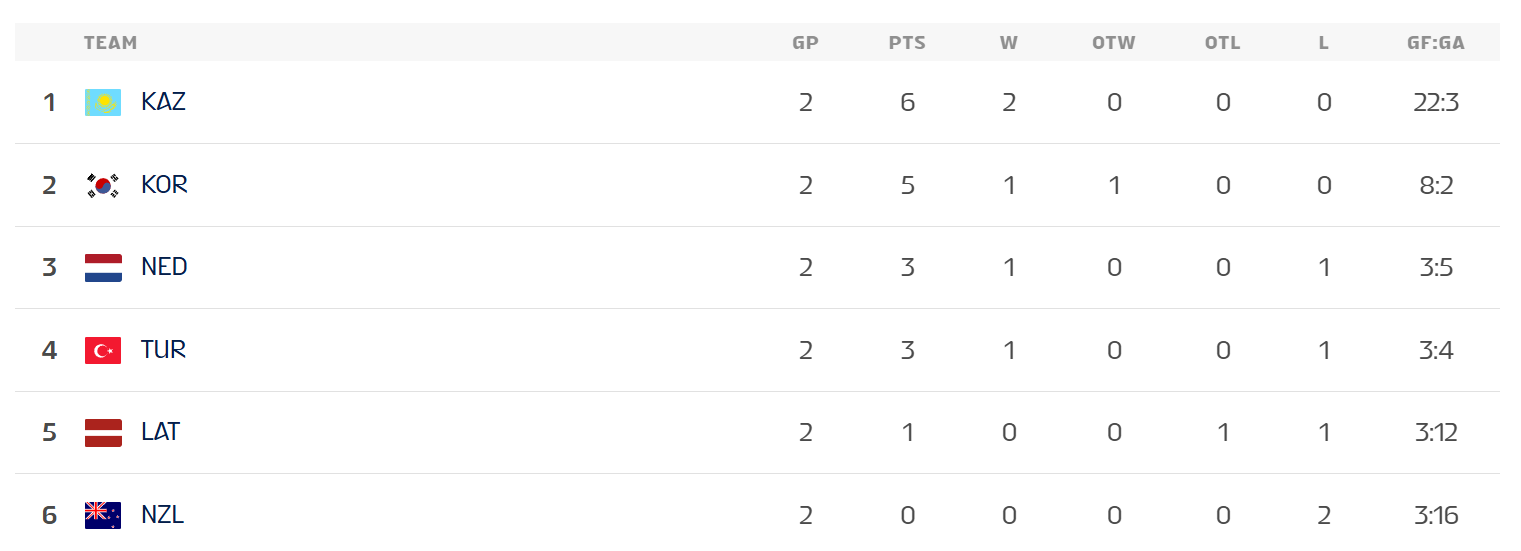Click the GF:GA column header
The image size is (1521, 551).
[1436, 43]
